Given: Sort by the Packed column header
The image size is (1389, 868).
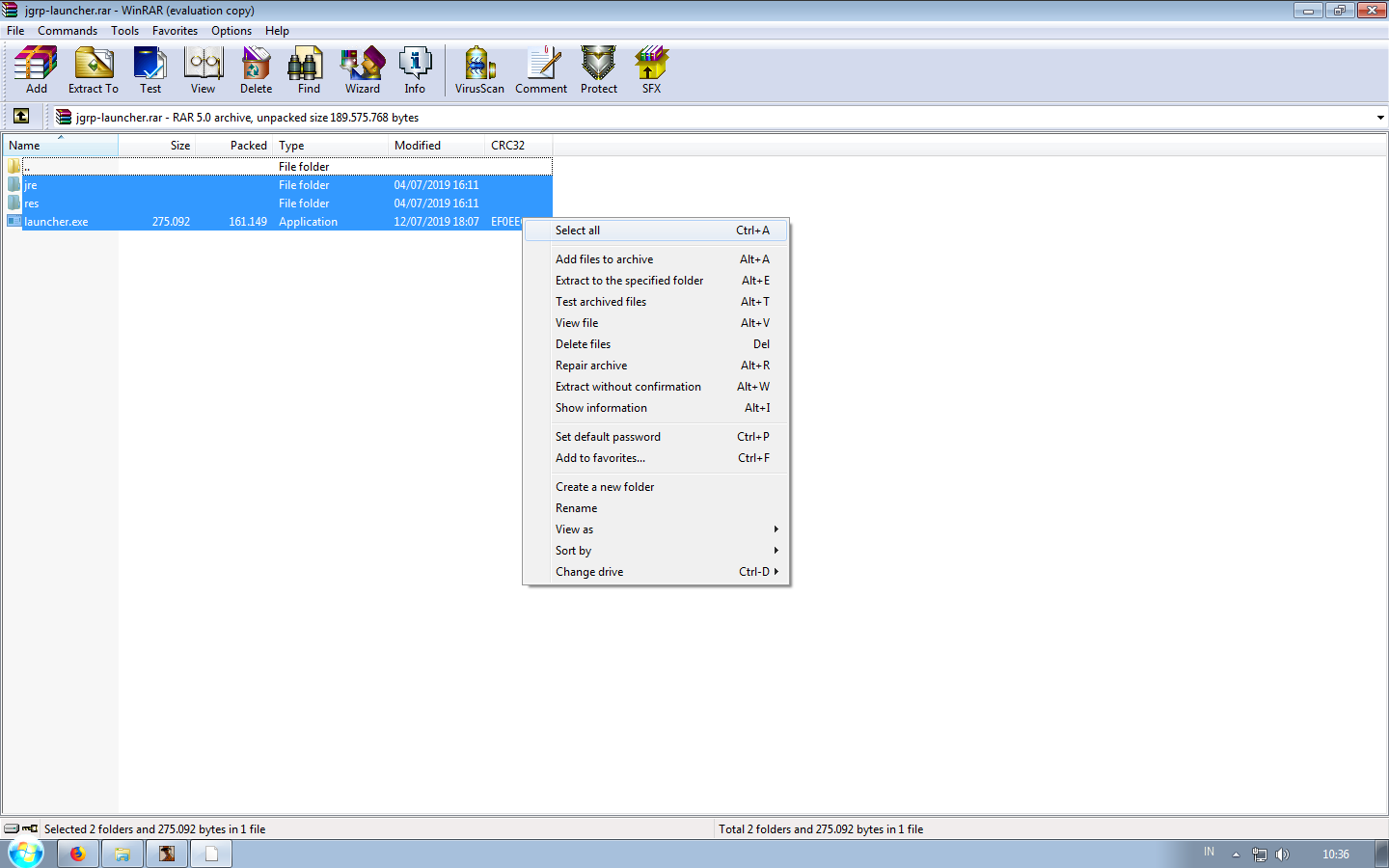Looking at the screenshot, I should 233,145.
